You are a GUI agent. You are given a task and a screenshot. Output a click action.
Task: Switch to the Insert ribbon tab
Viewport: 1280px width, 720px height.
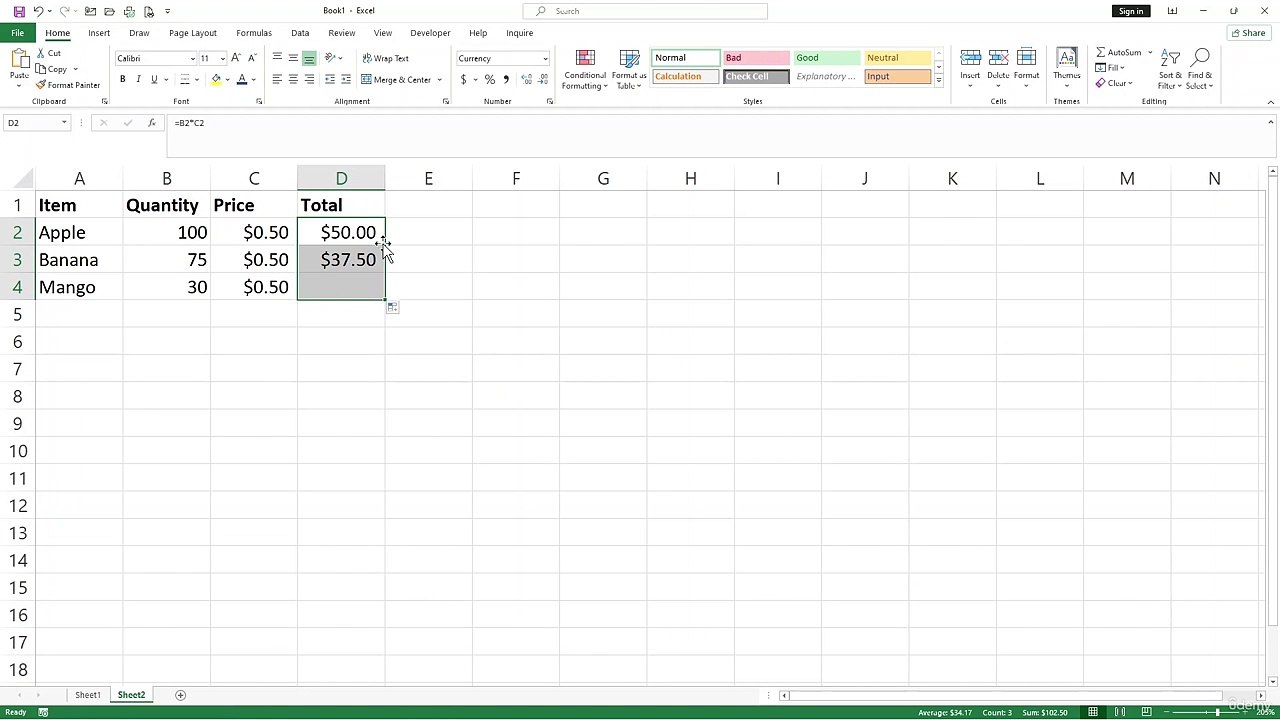99,33
